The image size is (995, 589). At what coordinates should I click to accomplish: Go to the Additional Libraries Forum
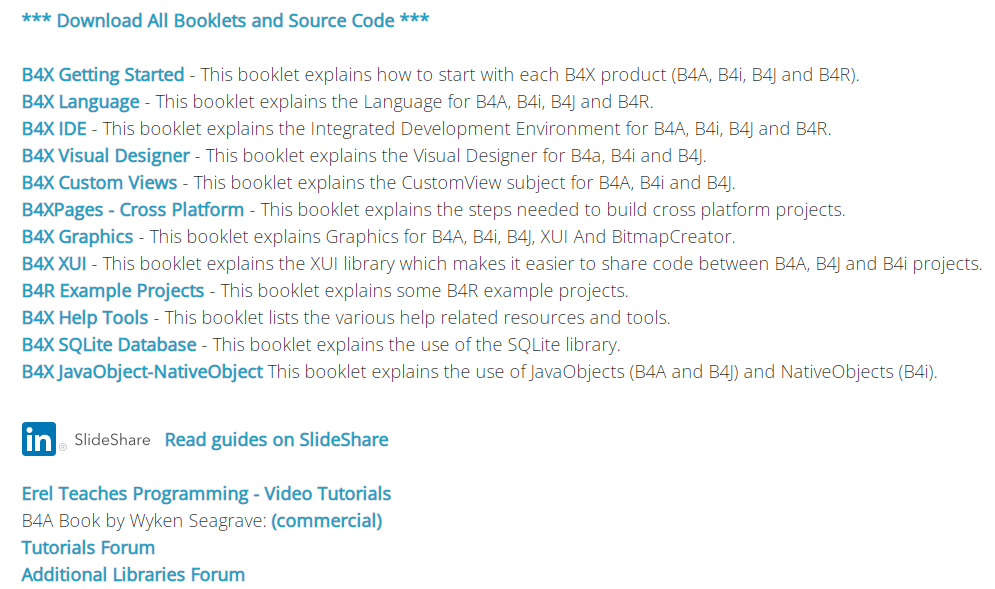coord(133,574)
